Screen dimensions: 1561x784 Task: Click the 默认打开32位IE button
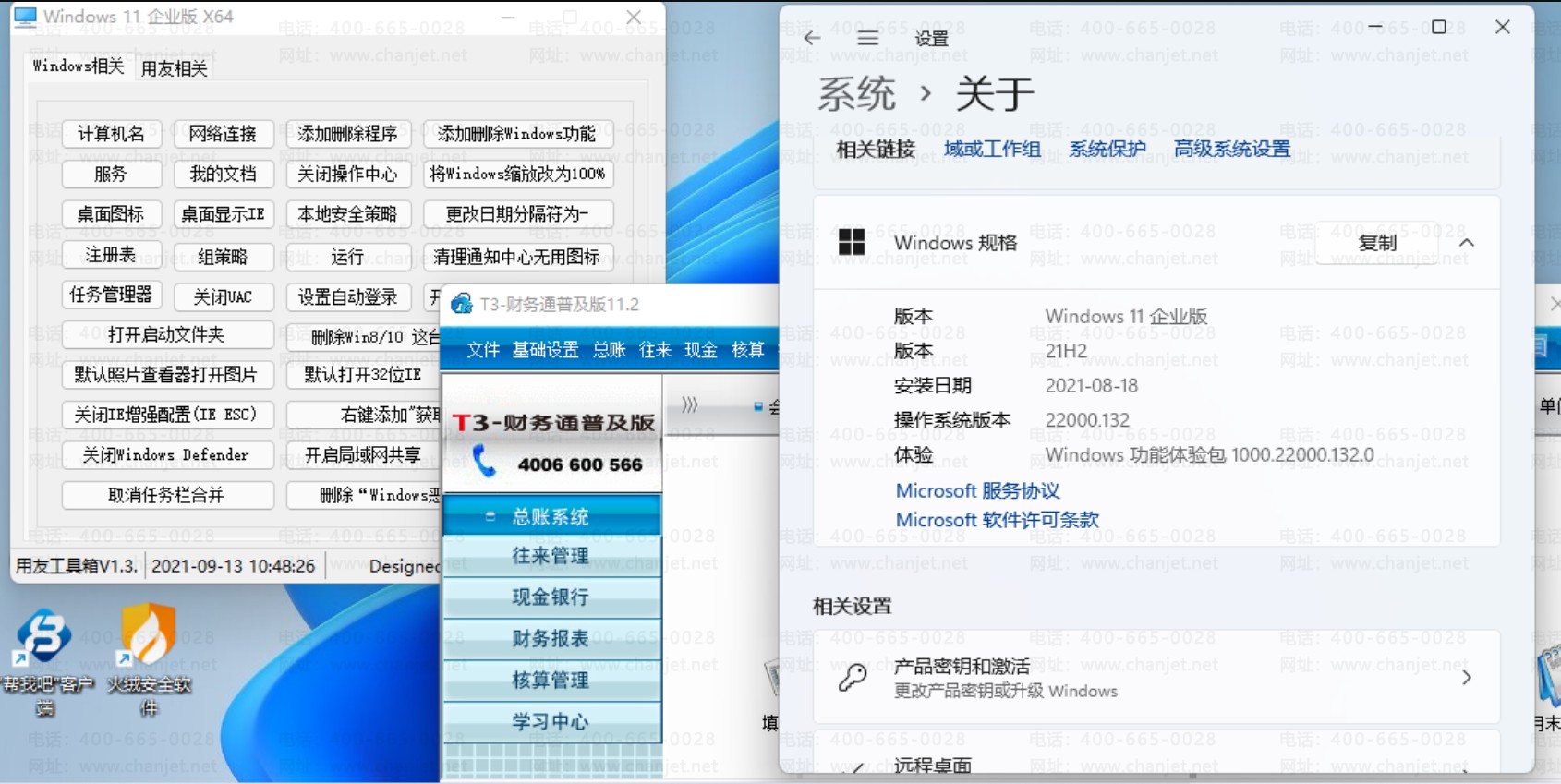coord(364,374)
